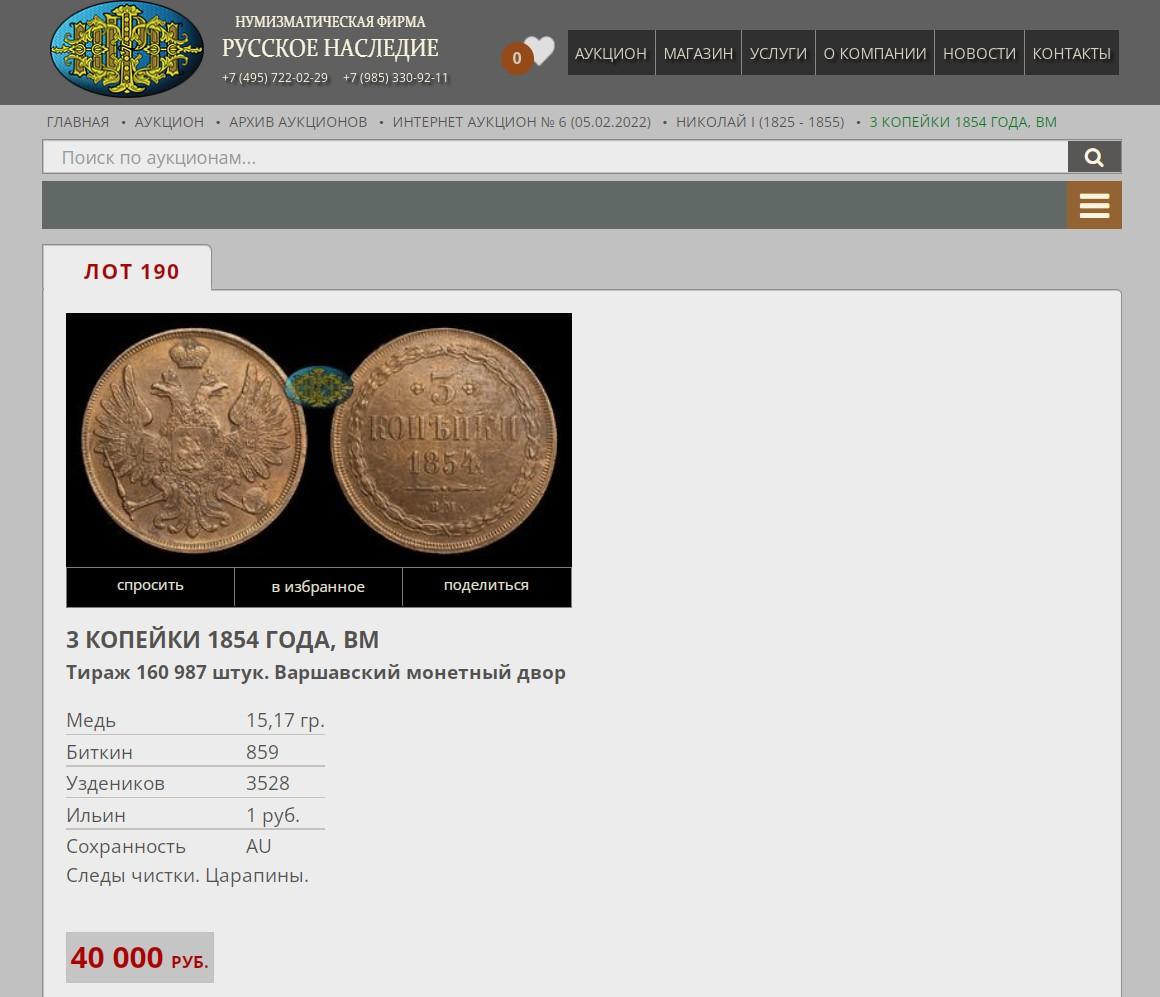Click inside the auction search field

tap(555, 157)
